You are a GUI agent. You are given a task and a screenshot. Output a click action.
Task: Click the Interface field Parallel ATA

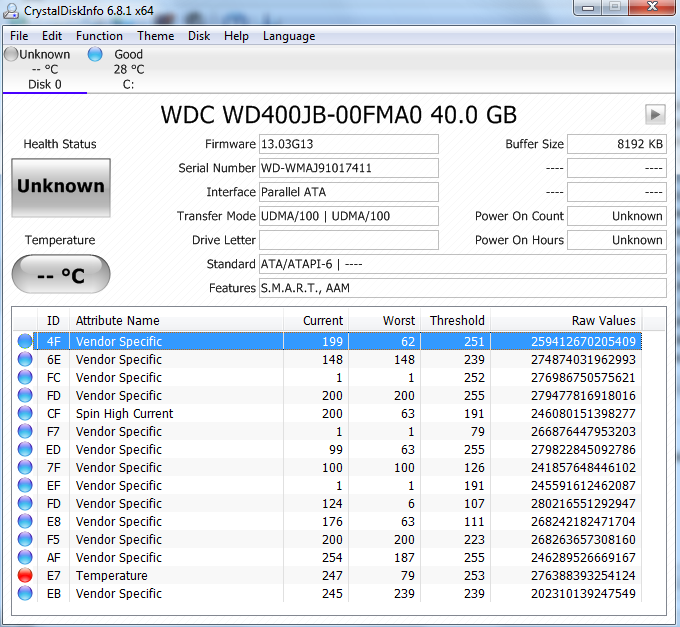click(x=349, y=192)
